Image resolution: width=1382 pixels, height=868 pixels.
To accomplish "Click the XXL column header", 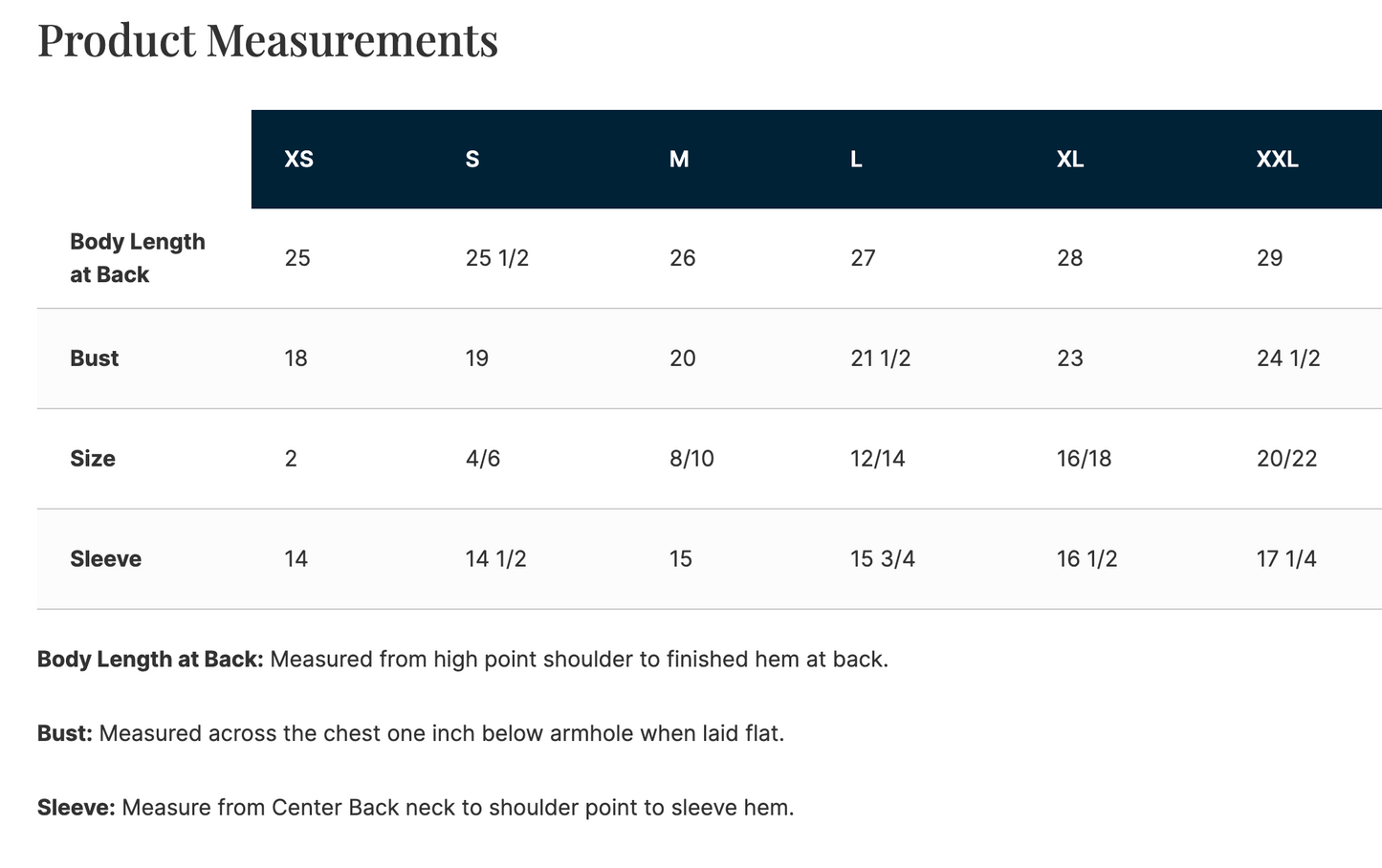I will click(1278, 160).
